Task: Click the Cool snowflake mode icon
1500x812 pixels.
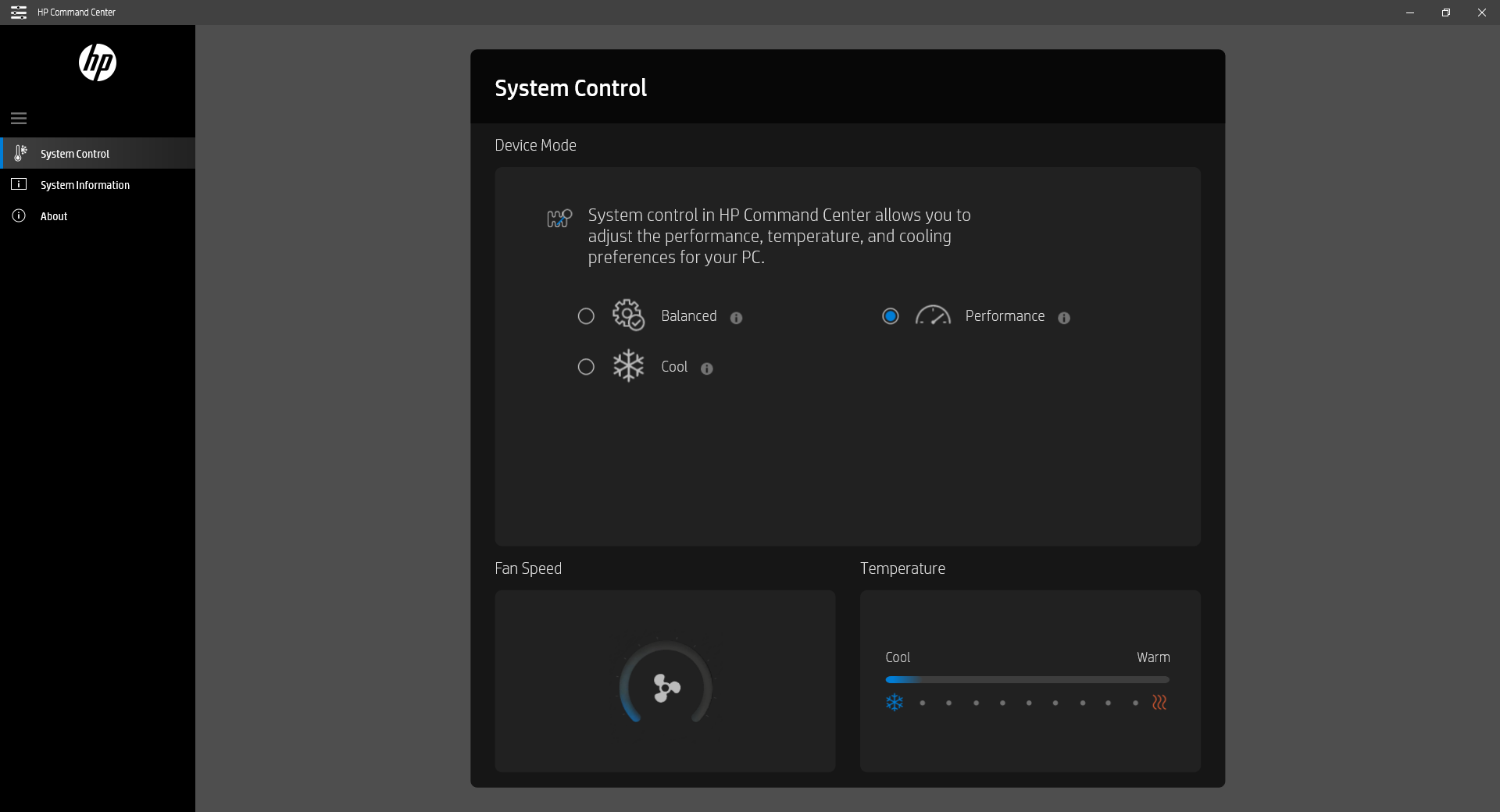Action: (628, 365)
